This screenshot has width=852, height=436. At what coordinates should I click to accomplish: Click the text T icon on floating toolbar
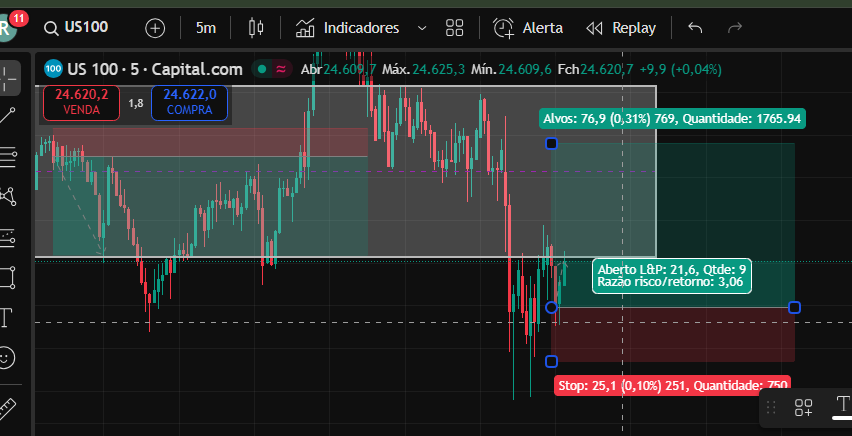(842, 405)
